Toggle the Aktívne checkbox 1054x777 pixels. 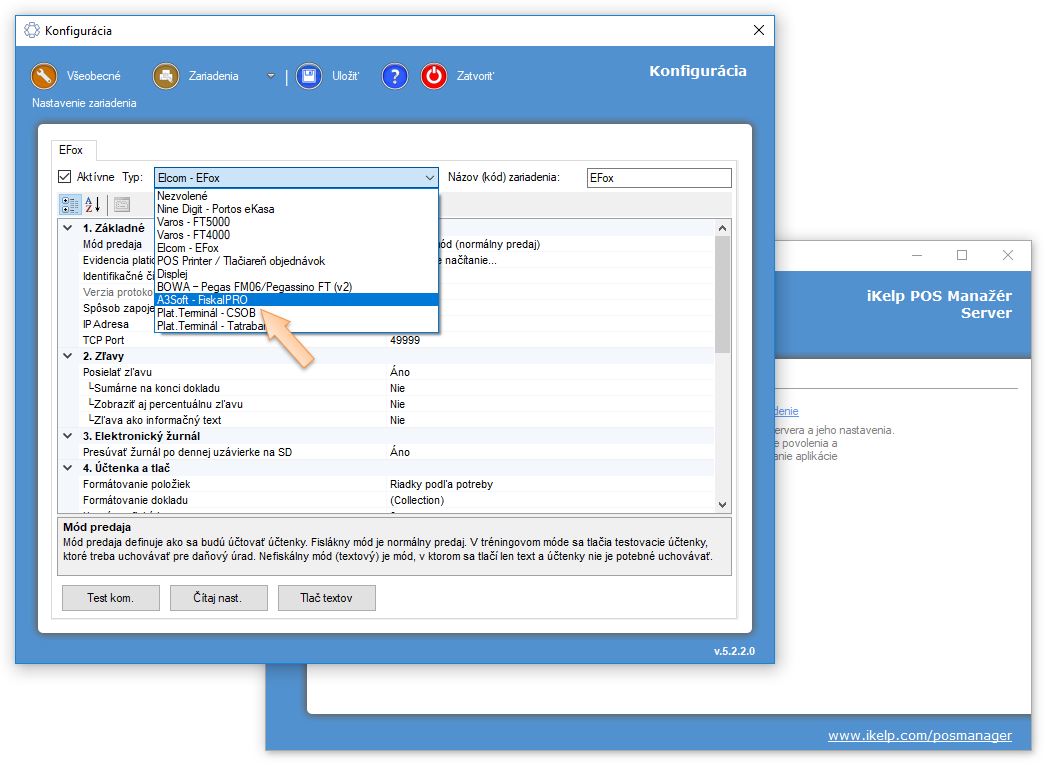pyautogui.click(x=65, y=177)
